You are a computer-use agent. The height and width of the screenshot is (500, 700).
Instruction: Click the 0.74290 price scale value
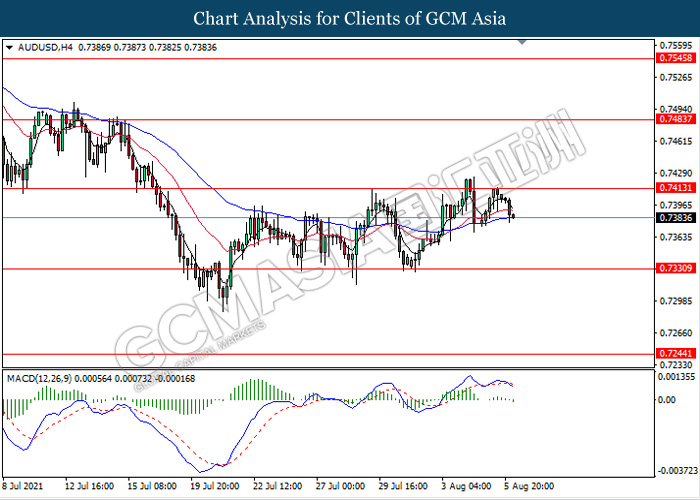(x=676, y=173)
